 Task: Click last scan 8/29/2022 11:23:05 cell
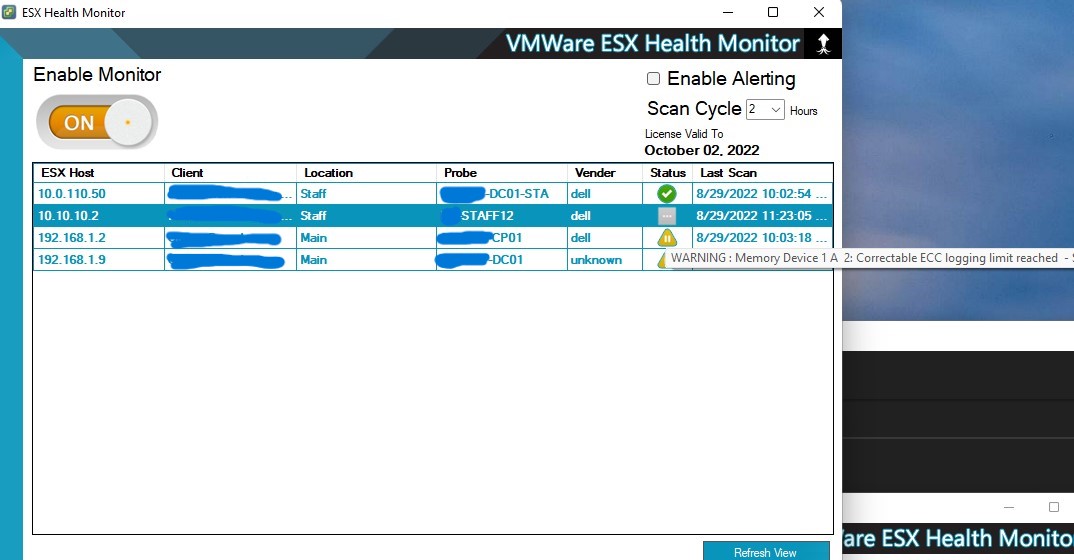point(762,216)
